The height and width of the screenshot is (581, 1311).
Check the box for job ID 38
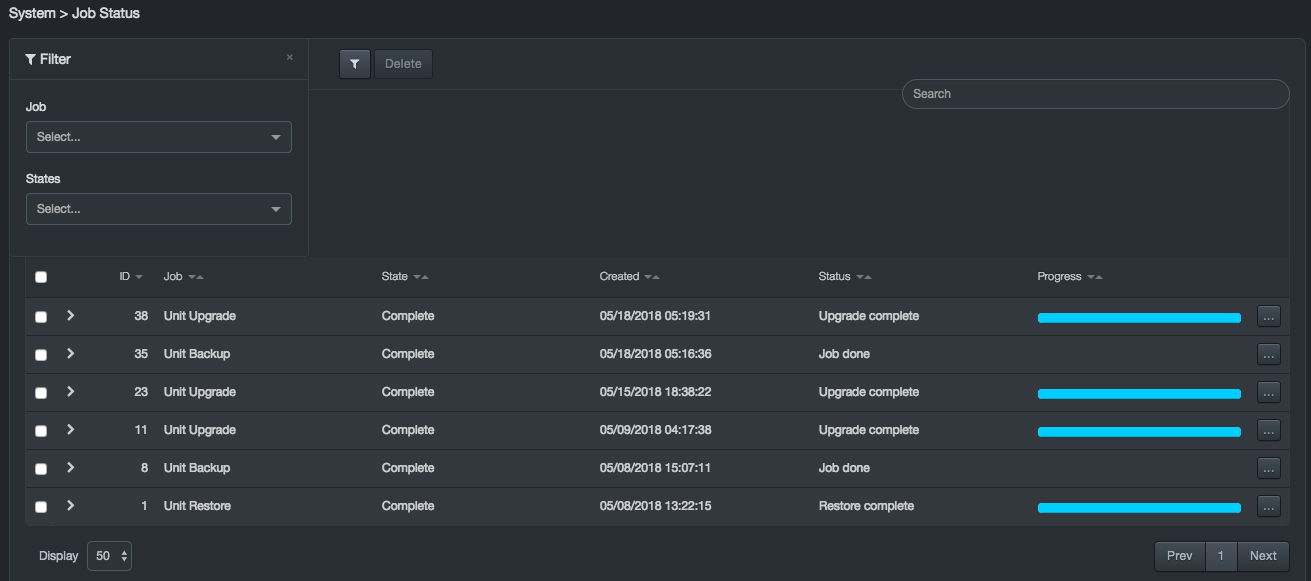(41, 317)
